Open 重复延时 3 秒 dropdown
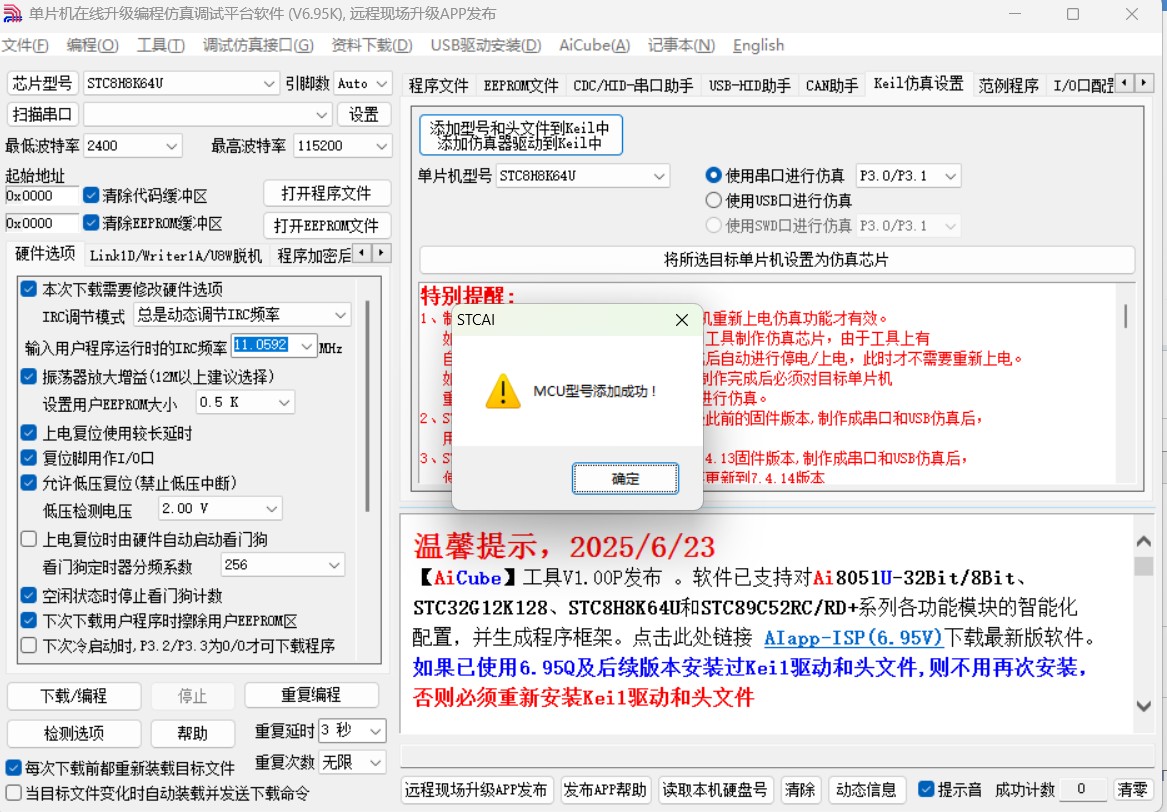 pos(352,731)
